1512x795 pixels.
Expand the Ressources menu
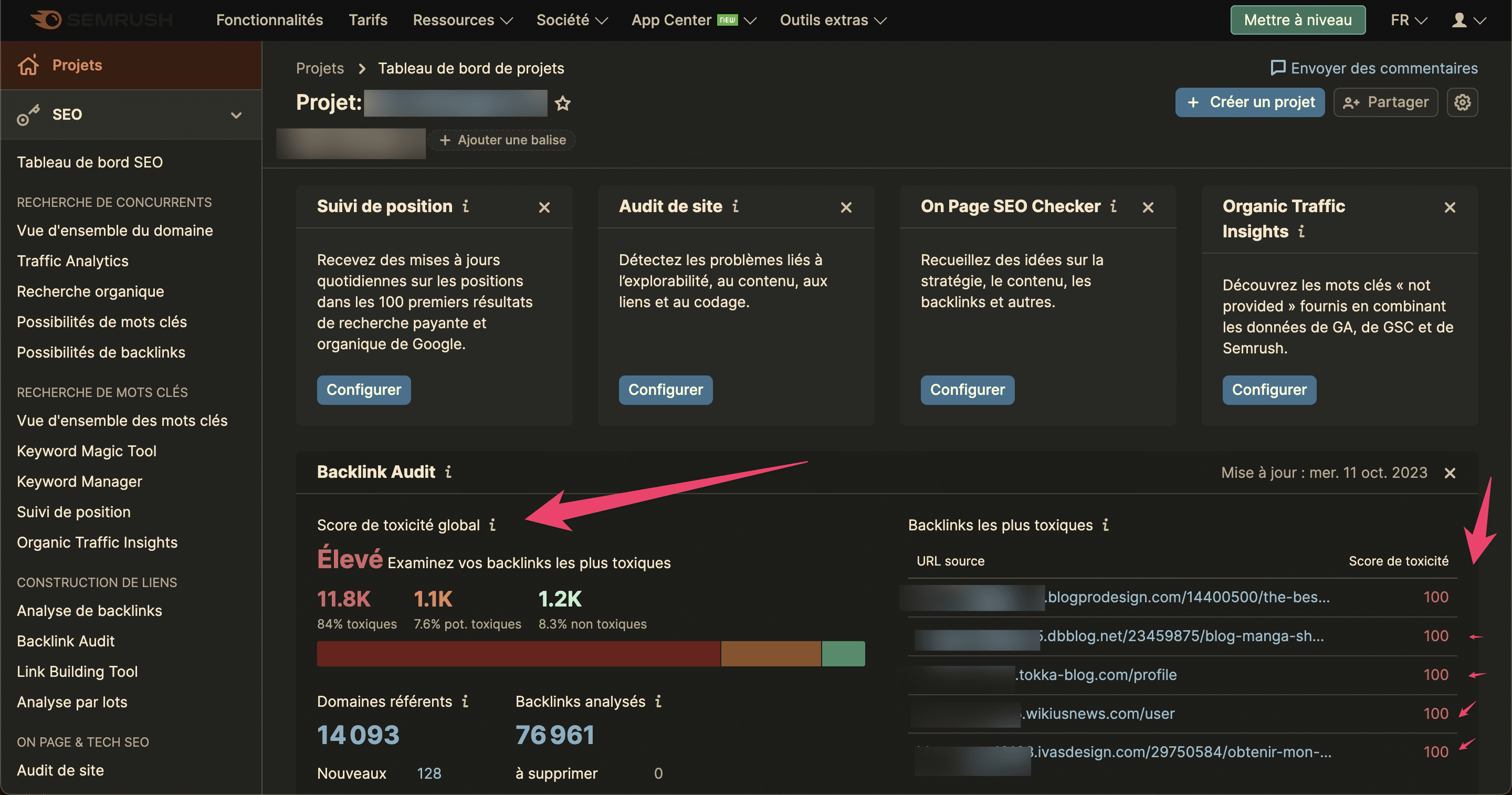click(463, 20)
